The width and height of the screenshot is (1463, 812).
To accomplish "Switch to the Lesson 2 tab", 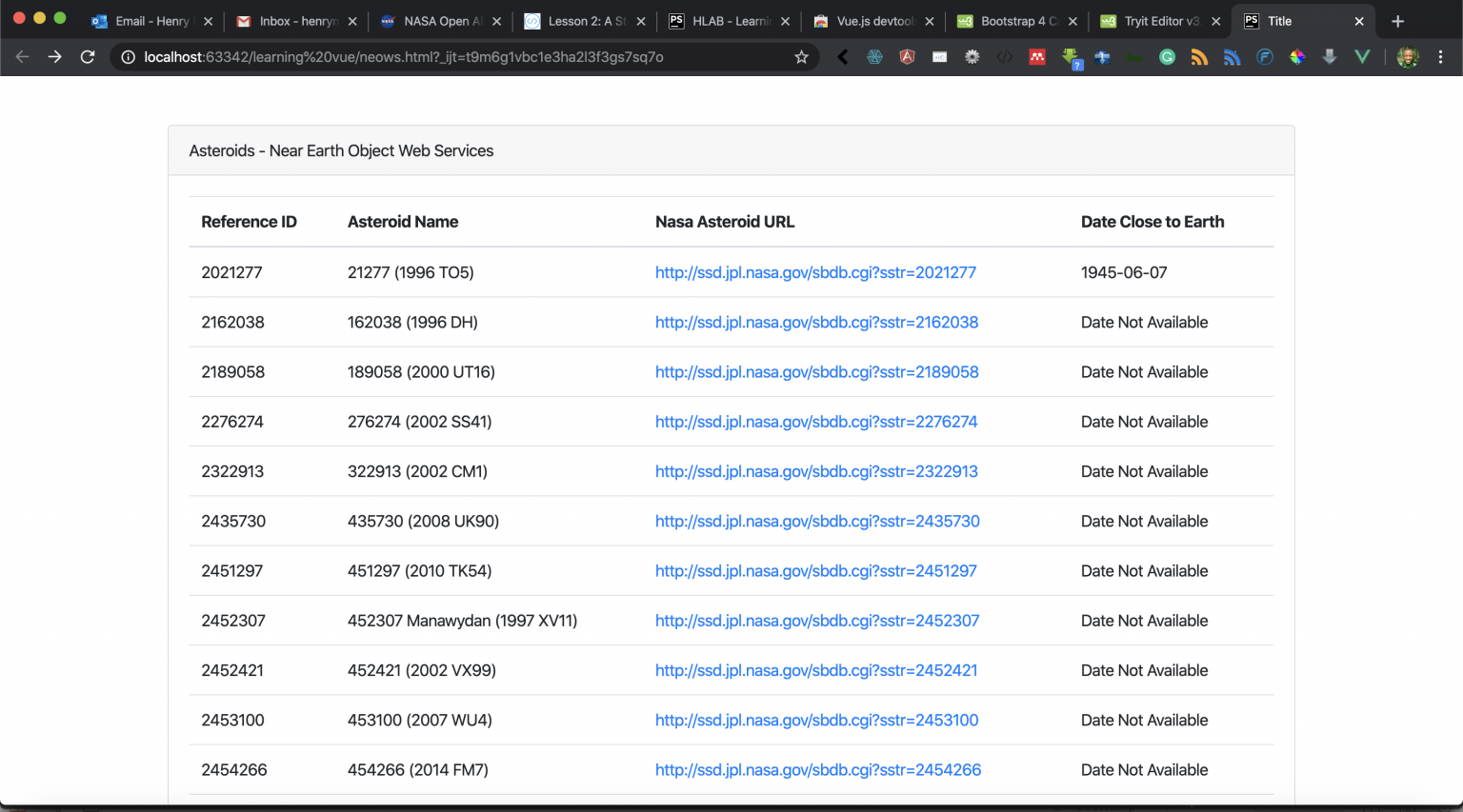I will click(x=584, y=21).
